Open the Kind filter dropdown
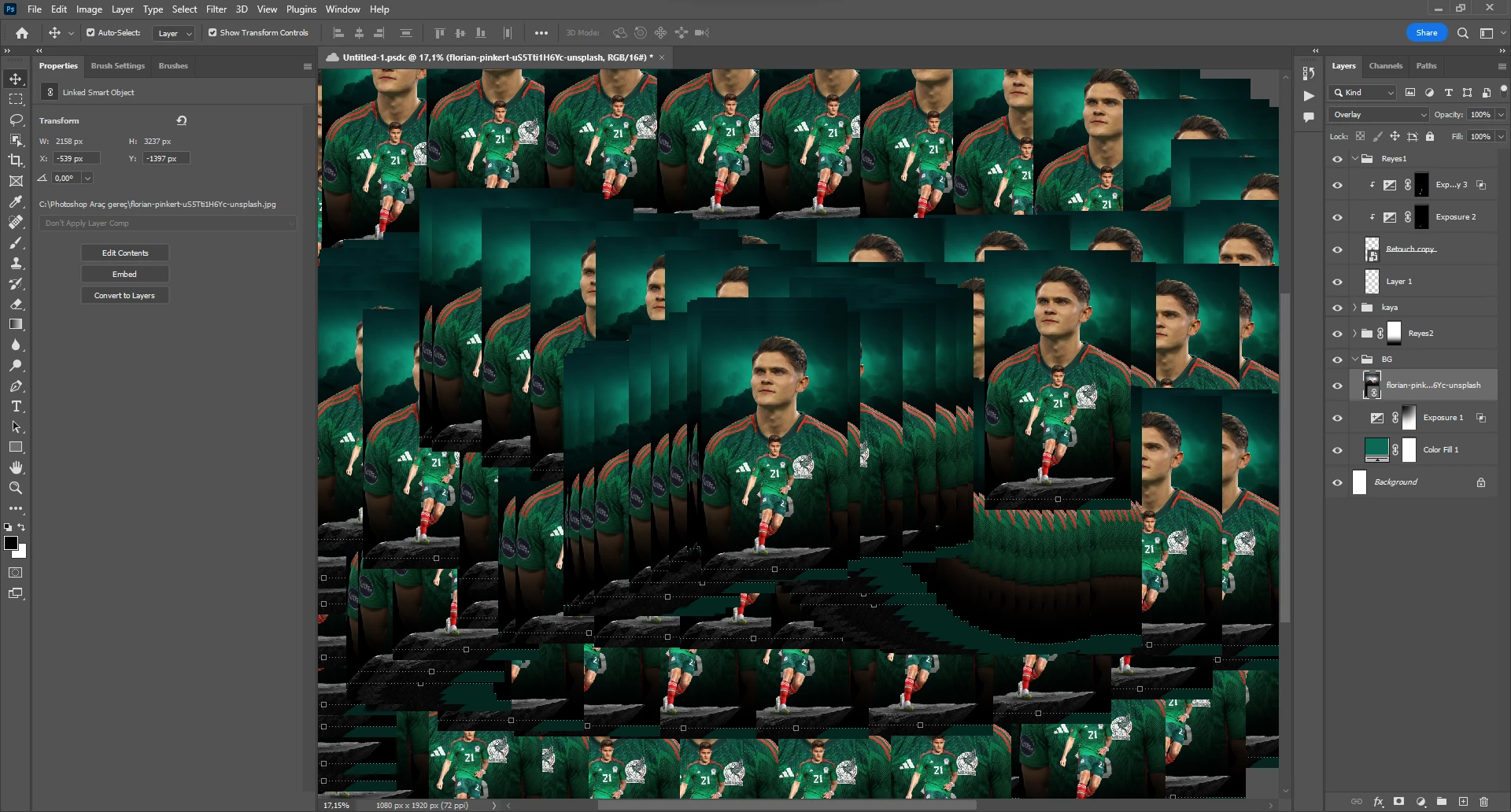The image size is (1511, 812). (1363, 93)
